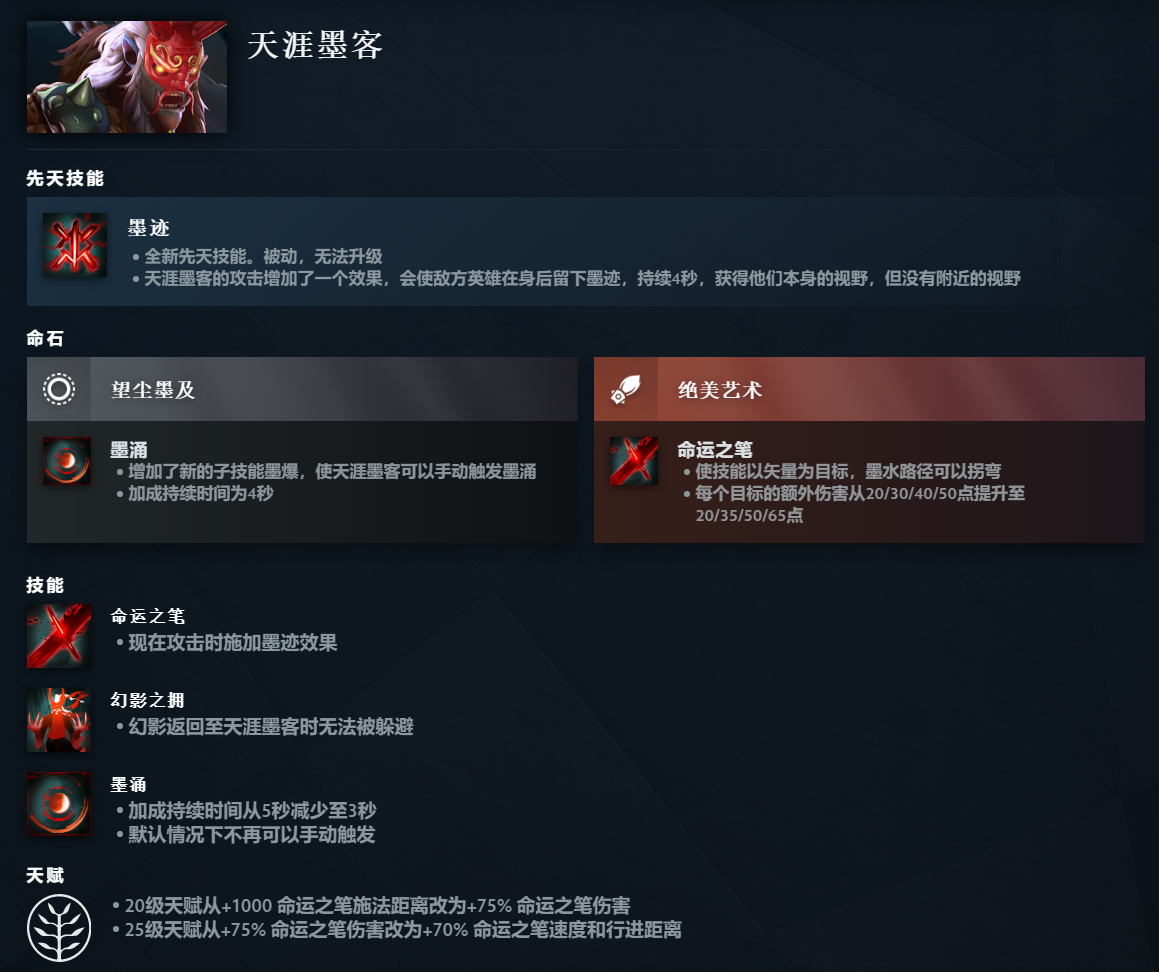
Task: Click the 命运之笔 icon in 绝美艺术 facet
Action: pyautogui.click(x=633, y=460)
